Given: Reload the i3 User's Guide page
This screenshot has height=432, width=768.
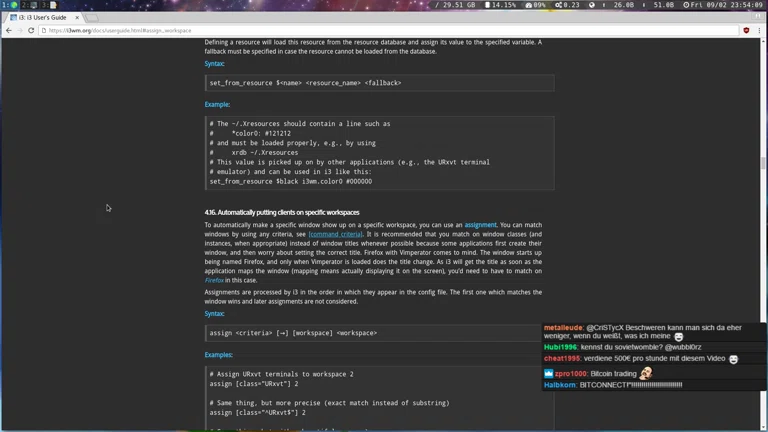Looking at the screenshot, I should pos(31,30).
